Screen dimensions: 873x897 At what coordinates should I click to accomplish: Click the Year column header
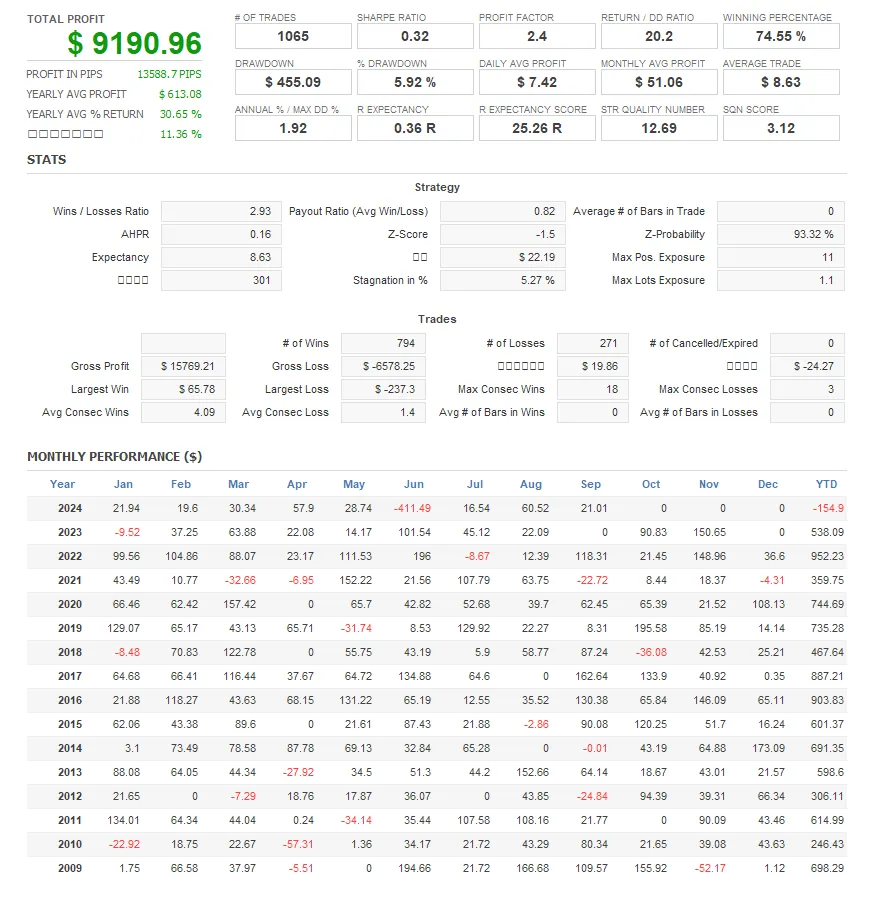coord(62,484)
